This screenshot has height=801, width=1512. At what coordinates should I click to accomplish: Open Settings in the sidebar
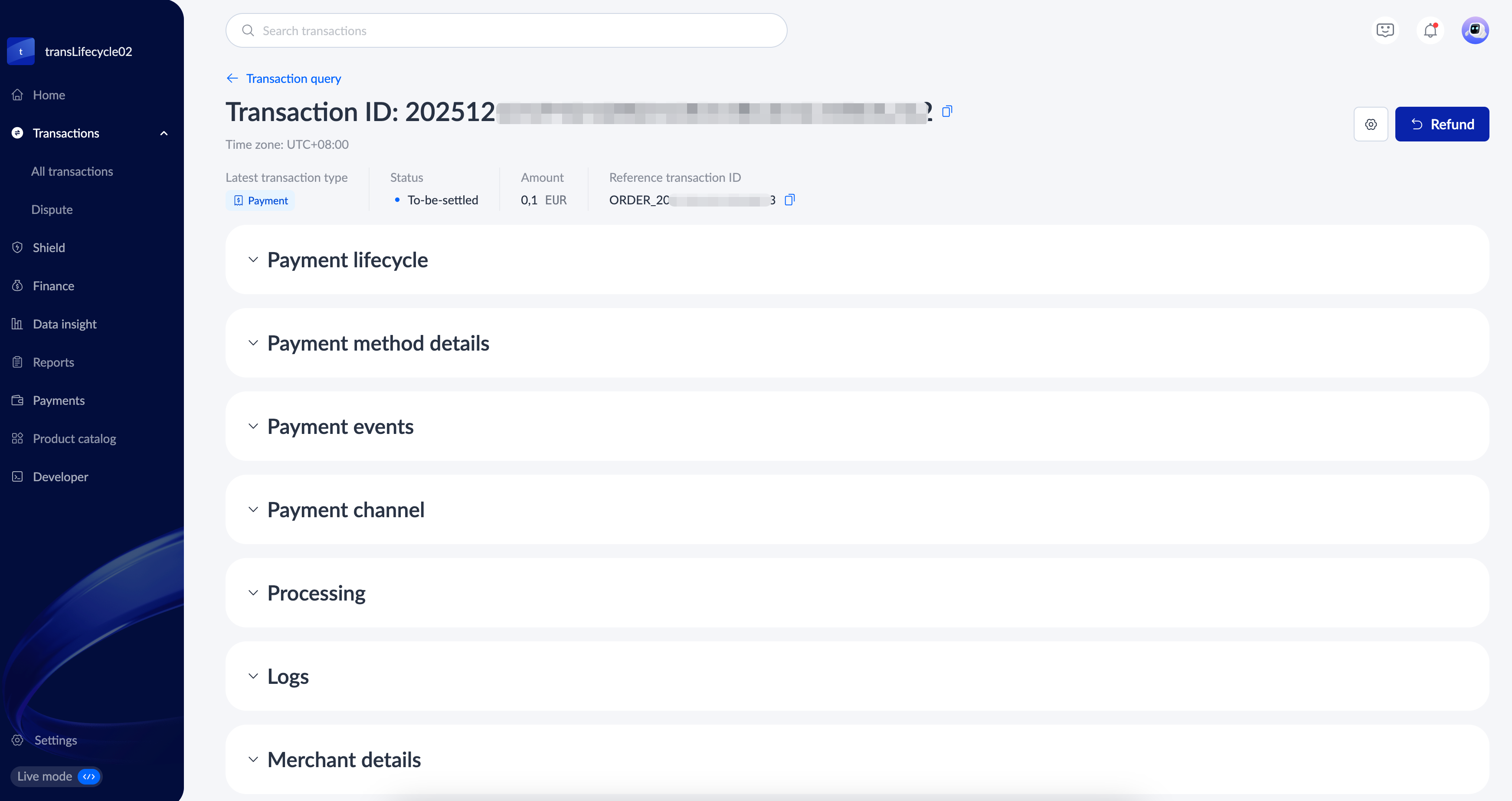[55, 740]
